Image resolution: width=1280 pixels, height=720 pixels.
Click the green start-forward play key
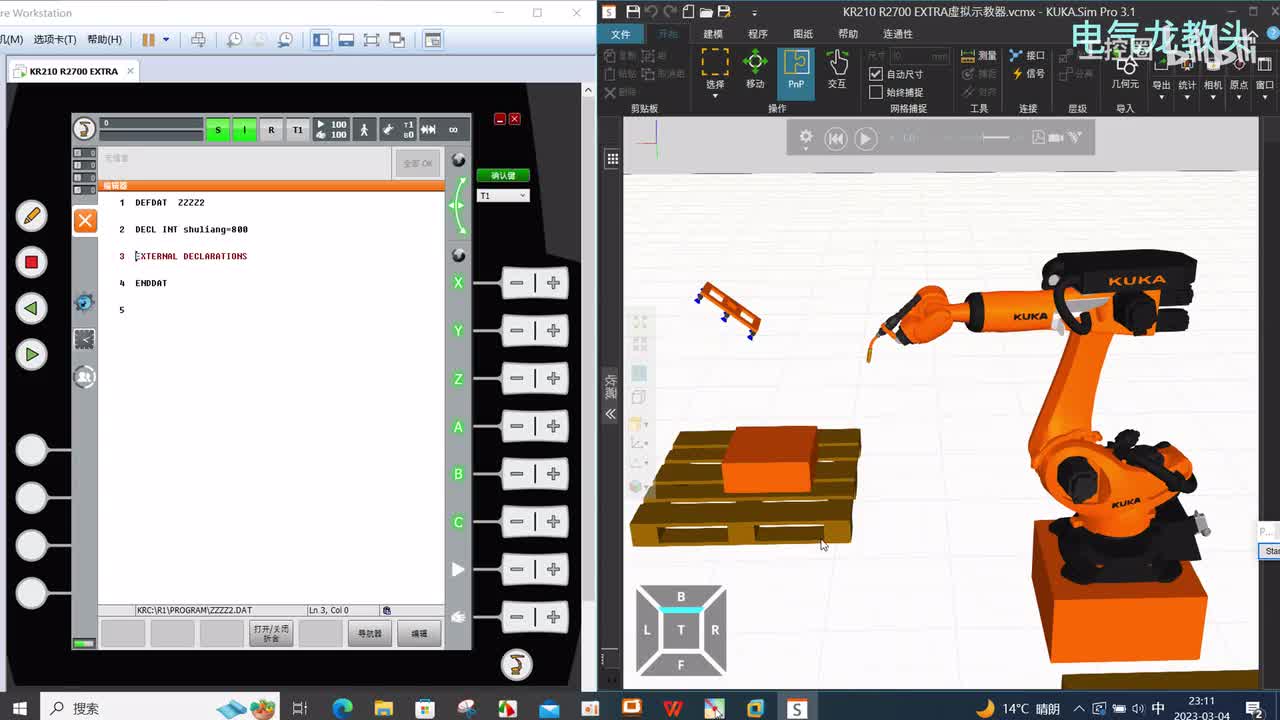(x=31, y=354)
